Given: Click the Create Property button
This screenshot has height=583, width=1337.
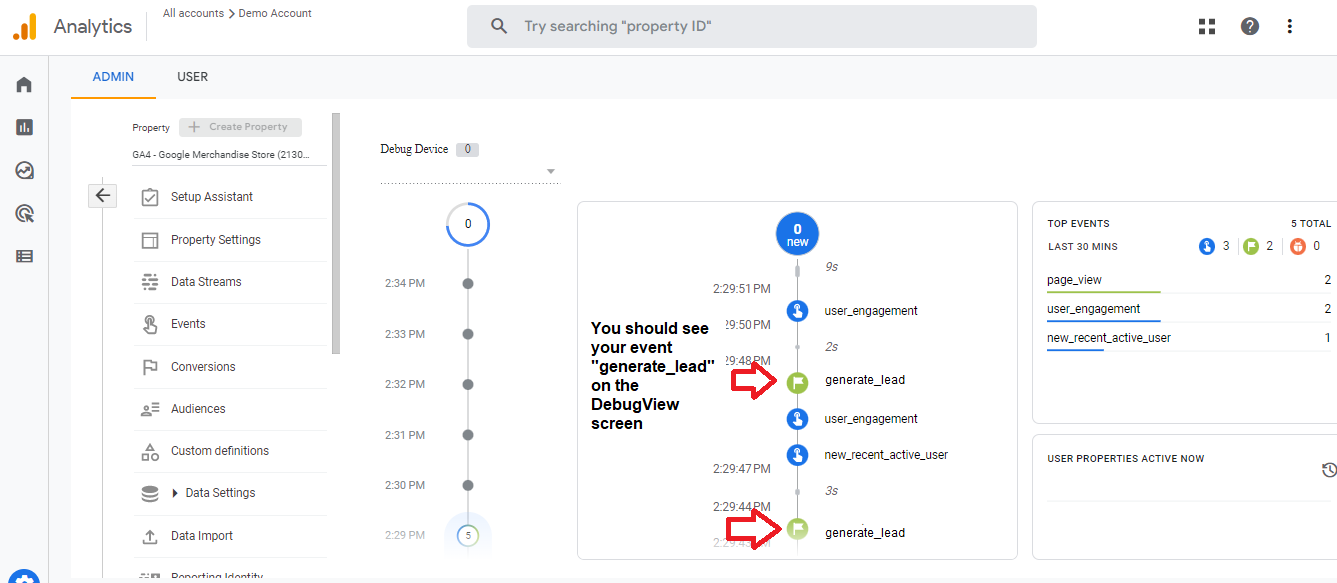Looking at the screenshot, I should click(x=240, y=127).
